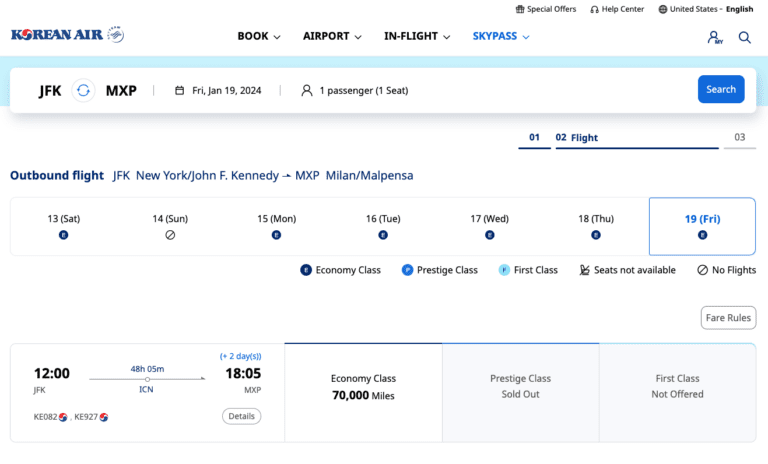Expand the AIRPORT menu

(x=332, y=36)
